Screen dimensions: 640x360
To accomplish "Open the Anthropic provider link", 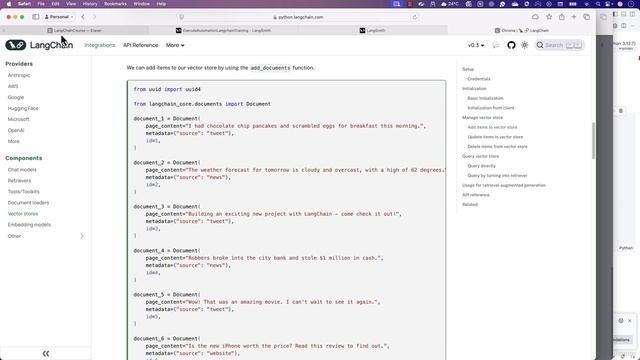I will 19,75.
